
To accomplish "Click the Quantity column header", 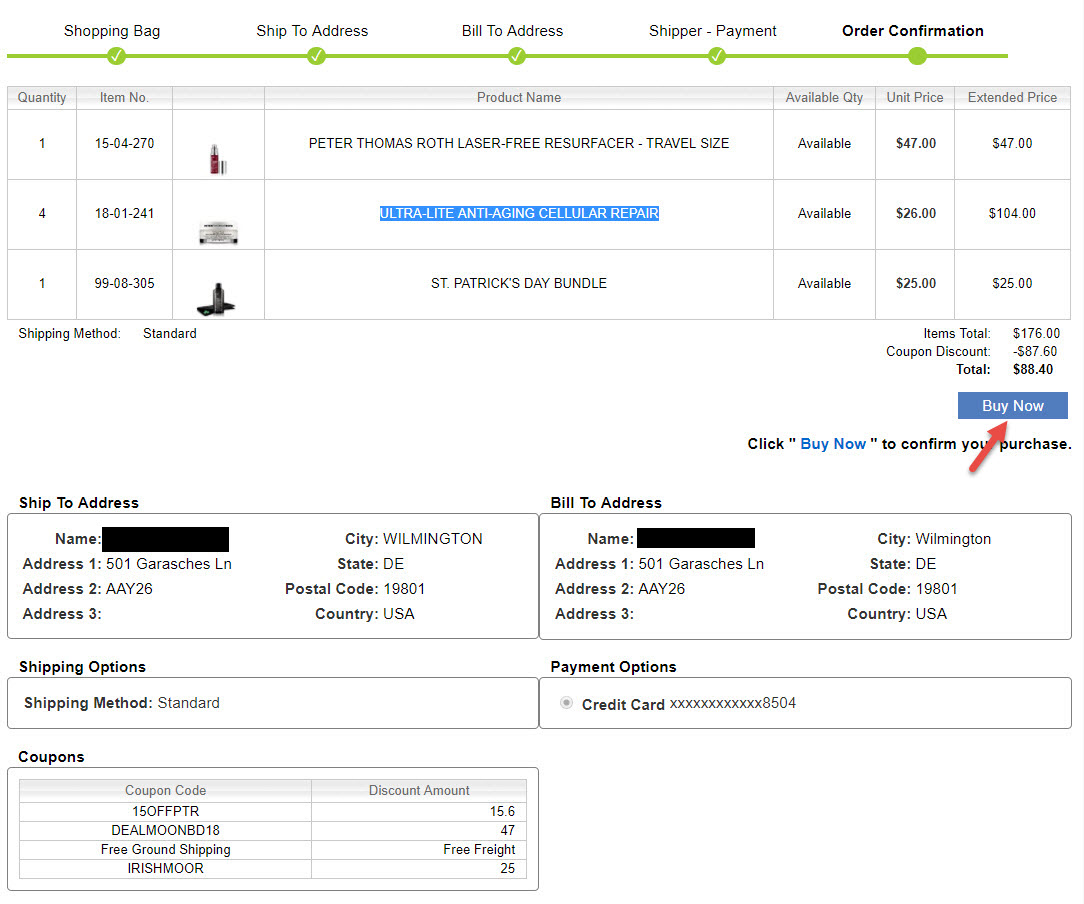I will (x=42, y=97).
